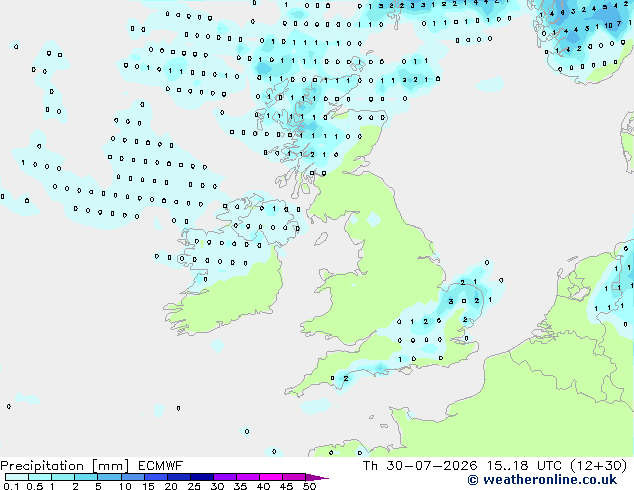Click the '45' legend scale label

(x=286, y=486)
